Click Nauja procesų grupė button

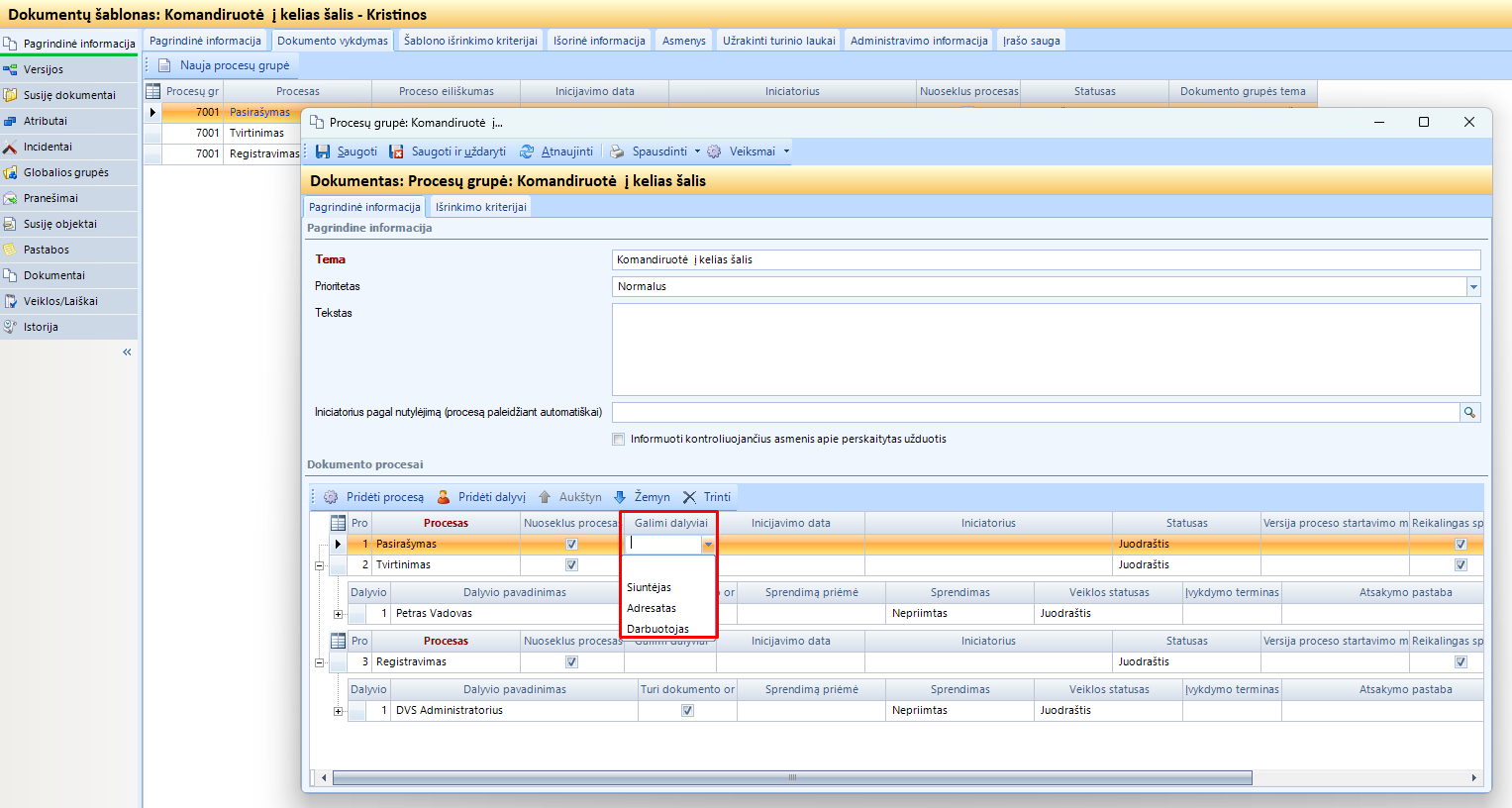click(x=224, y=65)
